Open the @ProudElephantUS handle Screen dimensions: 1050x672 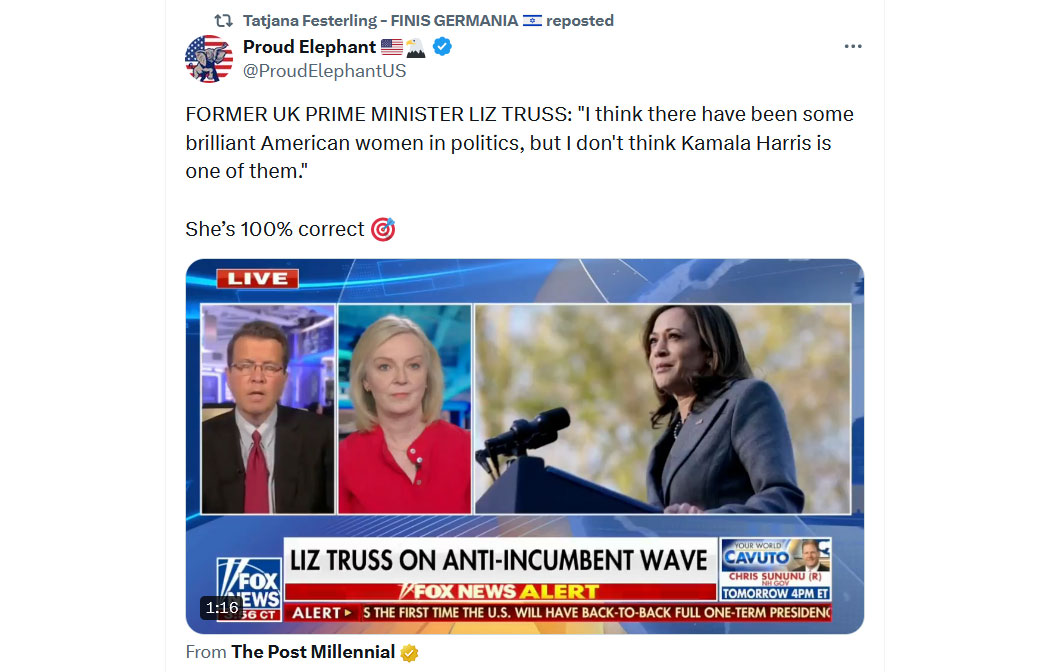tap(324, 71)
